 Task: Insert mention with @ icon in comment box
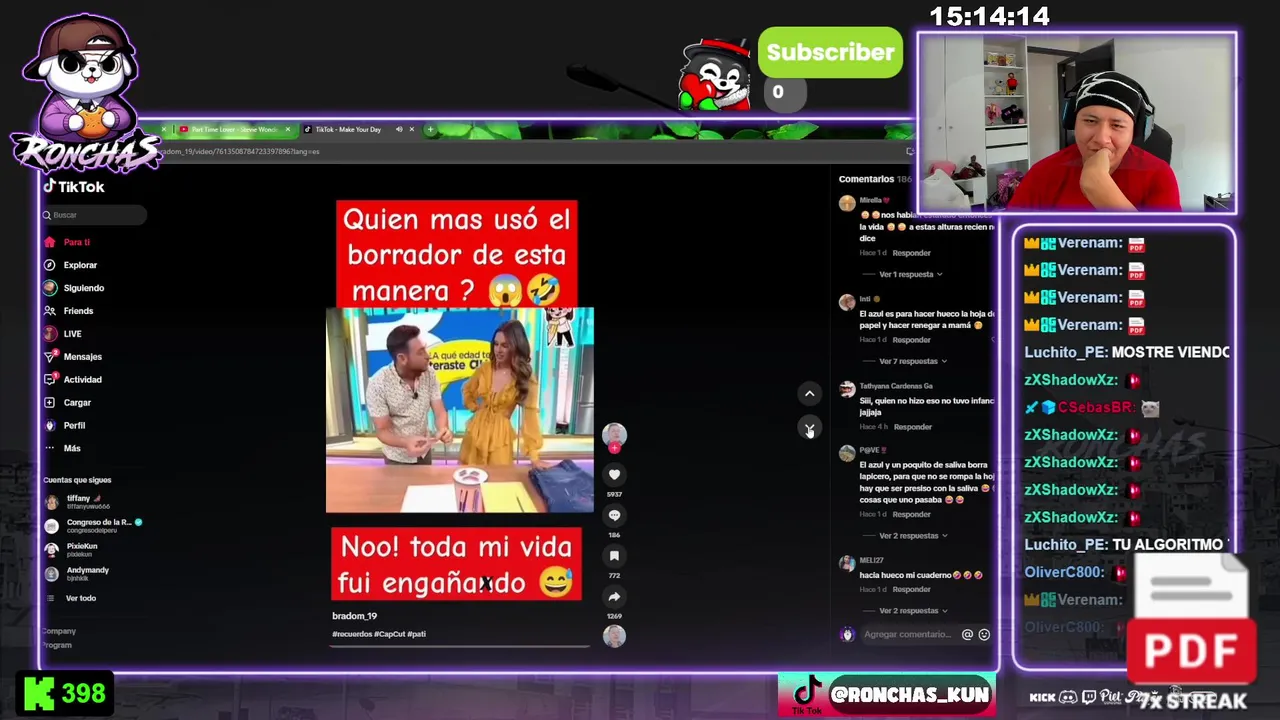[967, 634]
